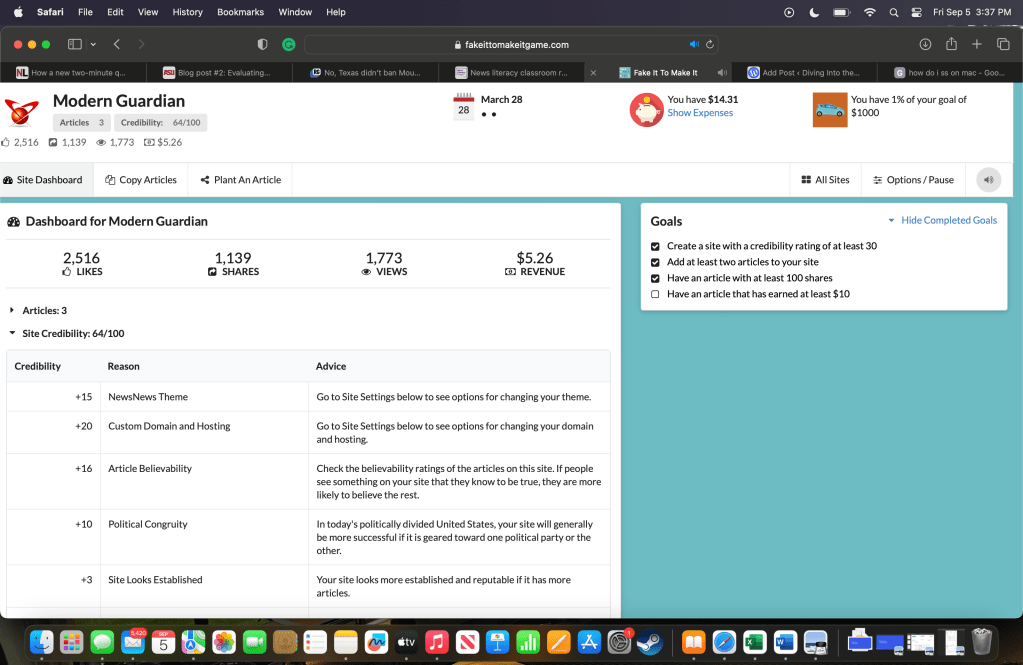This screenshot has width=1023, height=665.
Task: Click the Safari share icon
Action: coord(951,44)
